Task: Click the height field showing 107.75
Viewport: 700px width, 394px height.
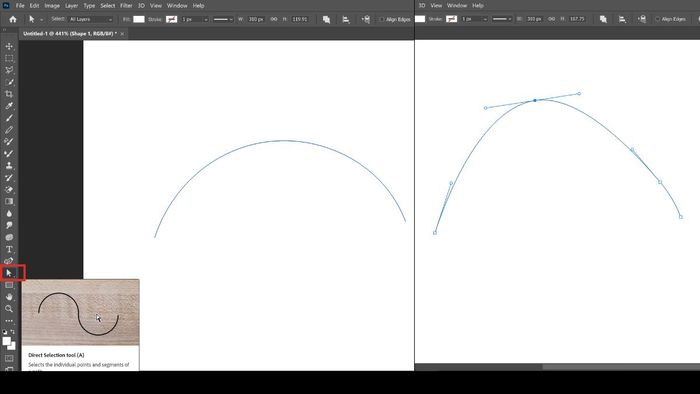Action: (577, 19)
